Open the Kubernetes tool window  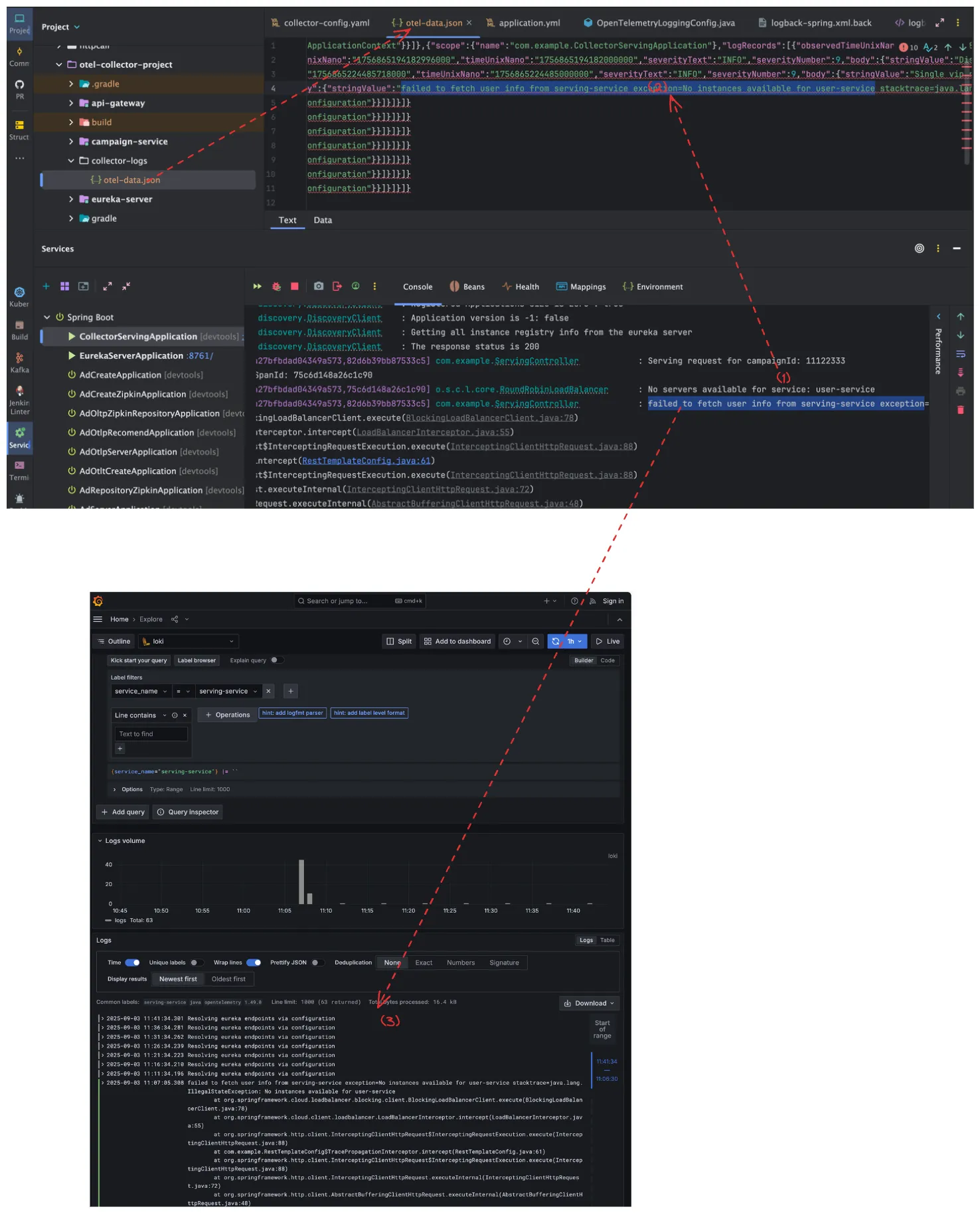click(x=19, y=297)
